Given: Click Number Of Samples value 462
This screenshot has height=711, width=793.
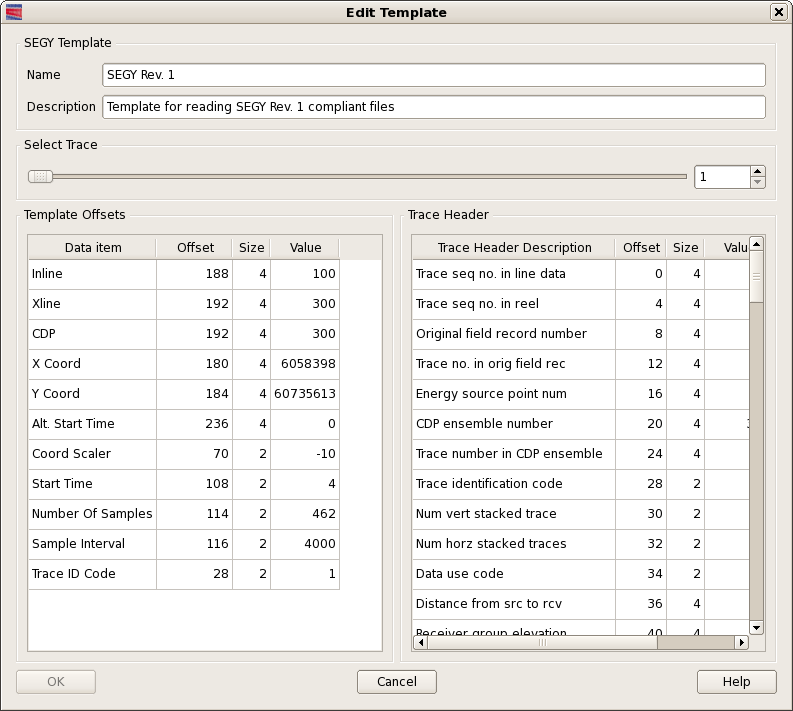Looking at the screenshot, I should [x=305, y=514].
